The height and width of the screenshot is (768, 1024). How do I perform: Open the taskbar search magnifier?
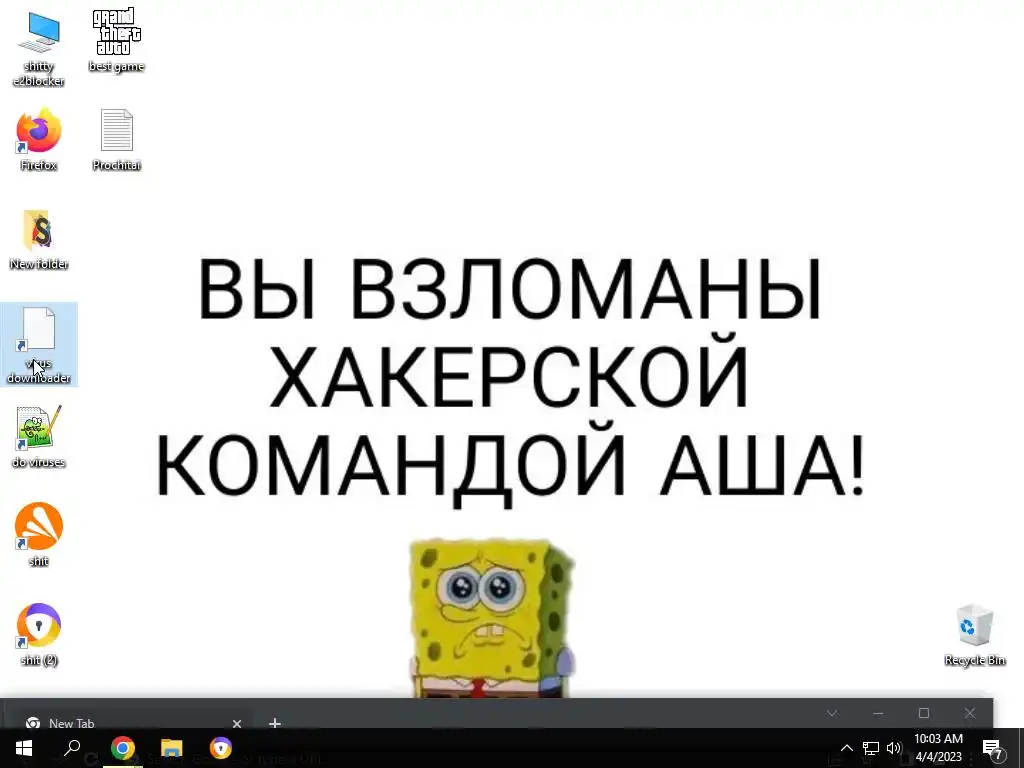point(72,748)
